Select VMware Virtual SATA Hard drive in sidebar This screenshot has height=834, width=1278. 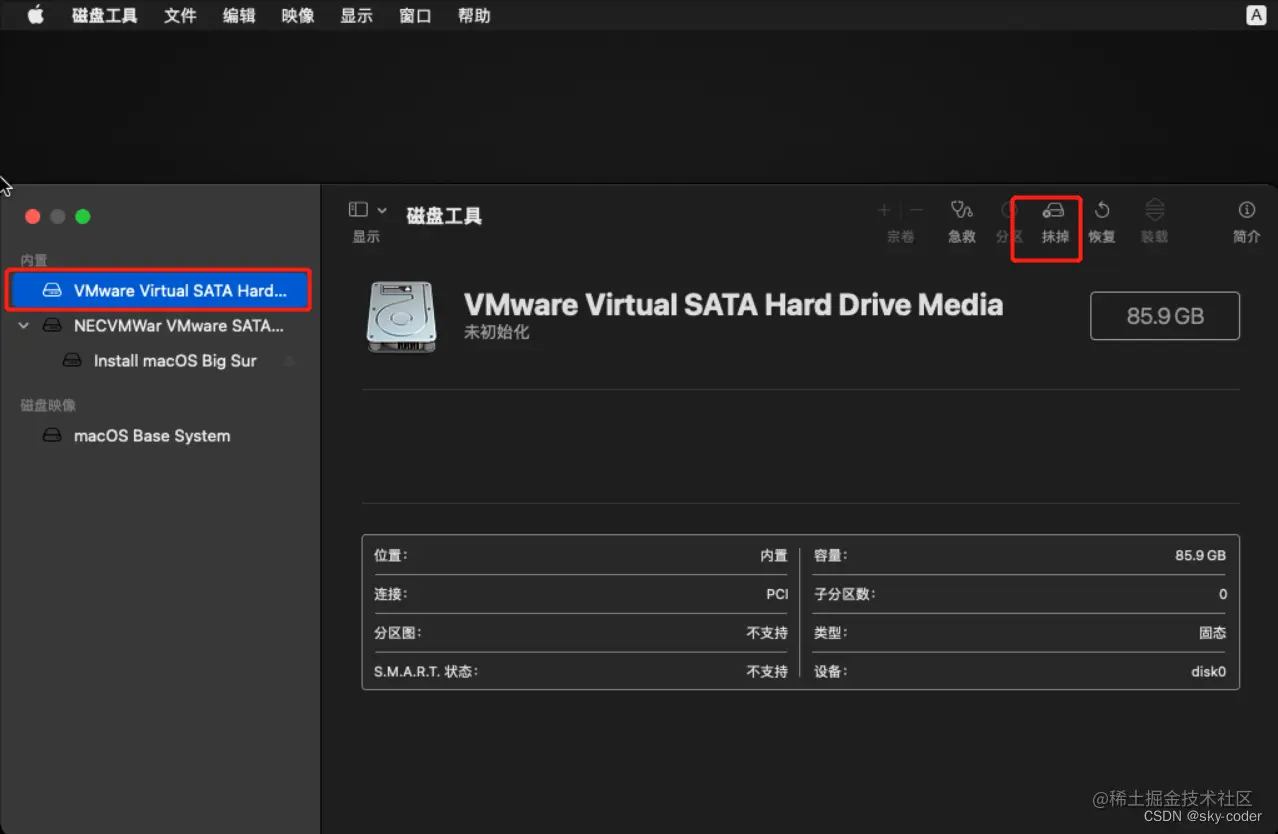(x=159, y=291)
